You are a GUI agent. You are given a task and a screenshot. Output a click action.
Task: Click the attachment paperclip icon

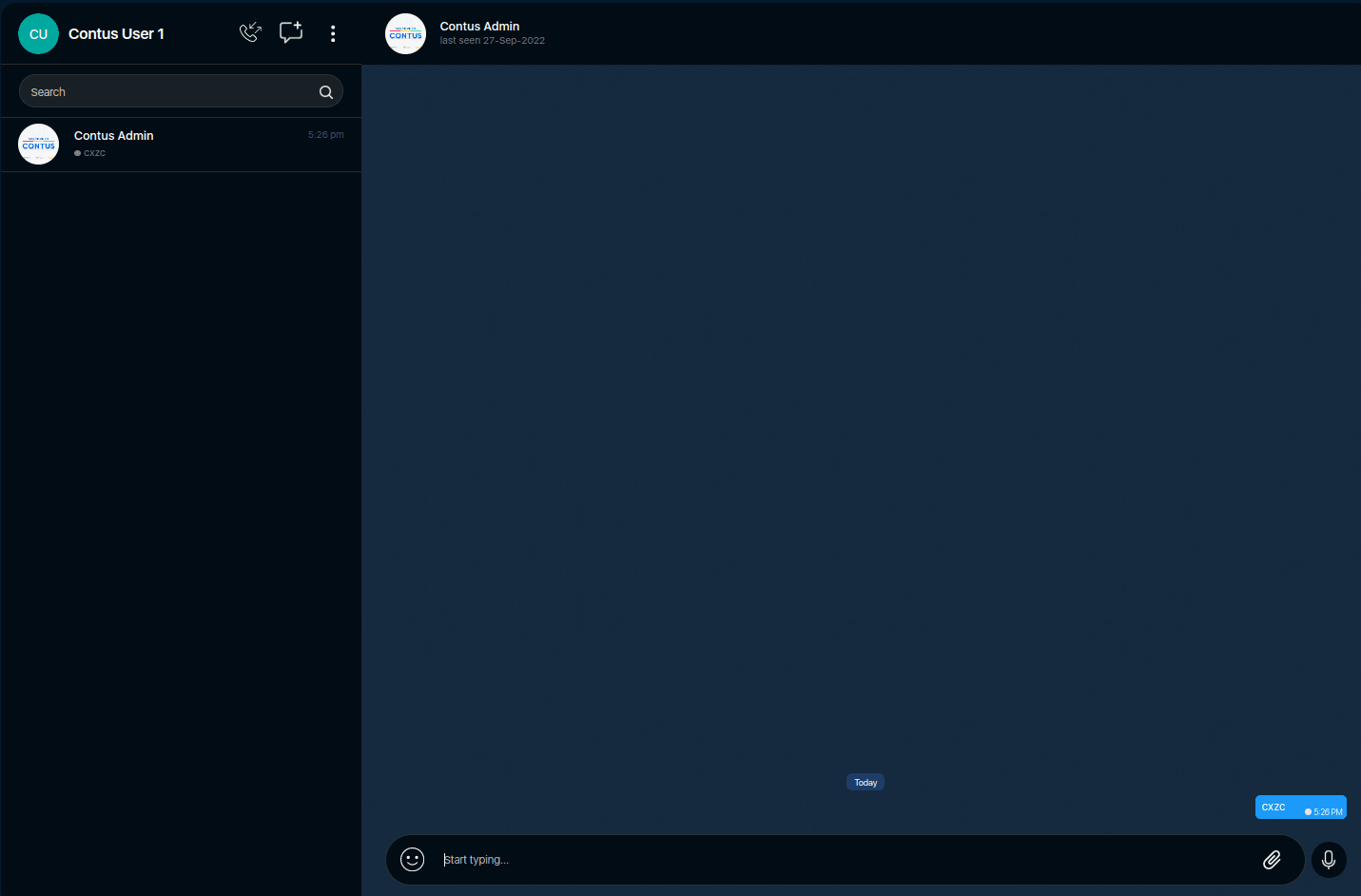click(x=1272, y=860)
